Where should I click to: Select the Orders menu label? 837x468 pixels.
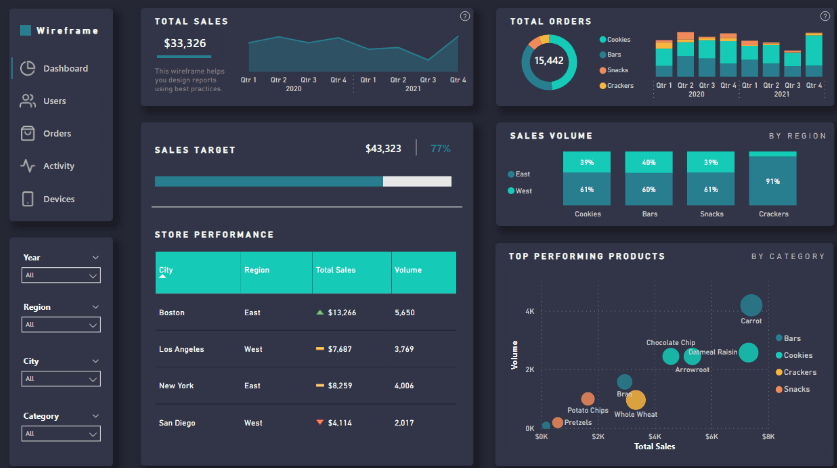(x=57, y=134)
